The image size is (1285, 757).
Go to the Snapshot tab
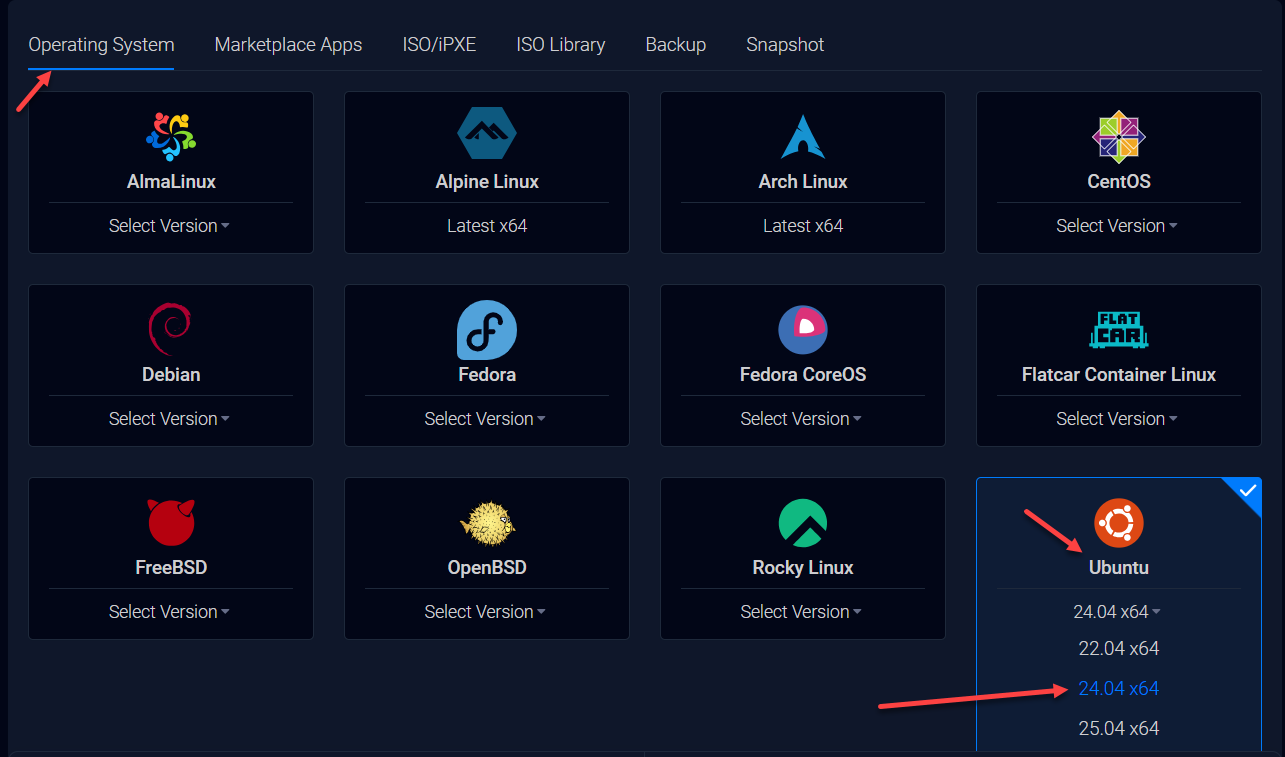click(x=785, y=45)
